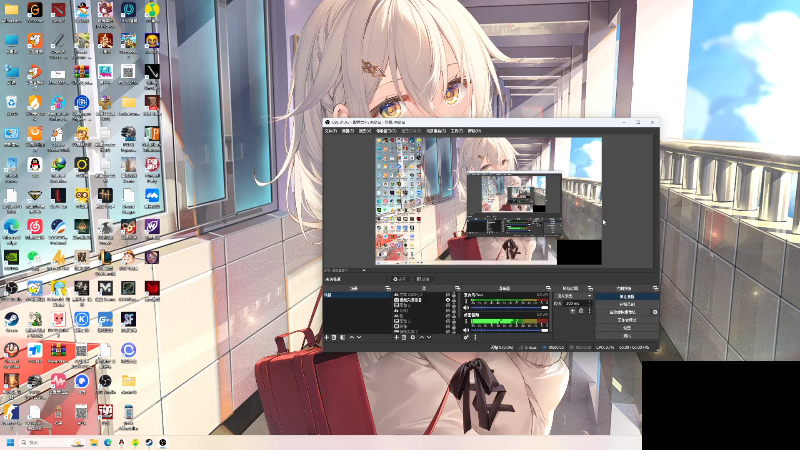Delete selected source via Sources dock trash icon
The image size is (800, 450).
[x=404, y=337]
